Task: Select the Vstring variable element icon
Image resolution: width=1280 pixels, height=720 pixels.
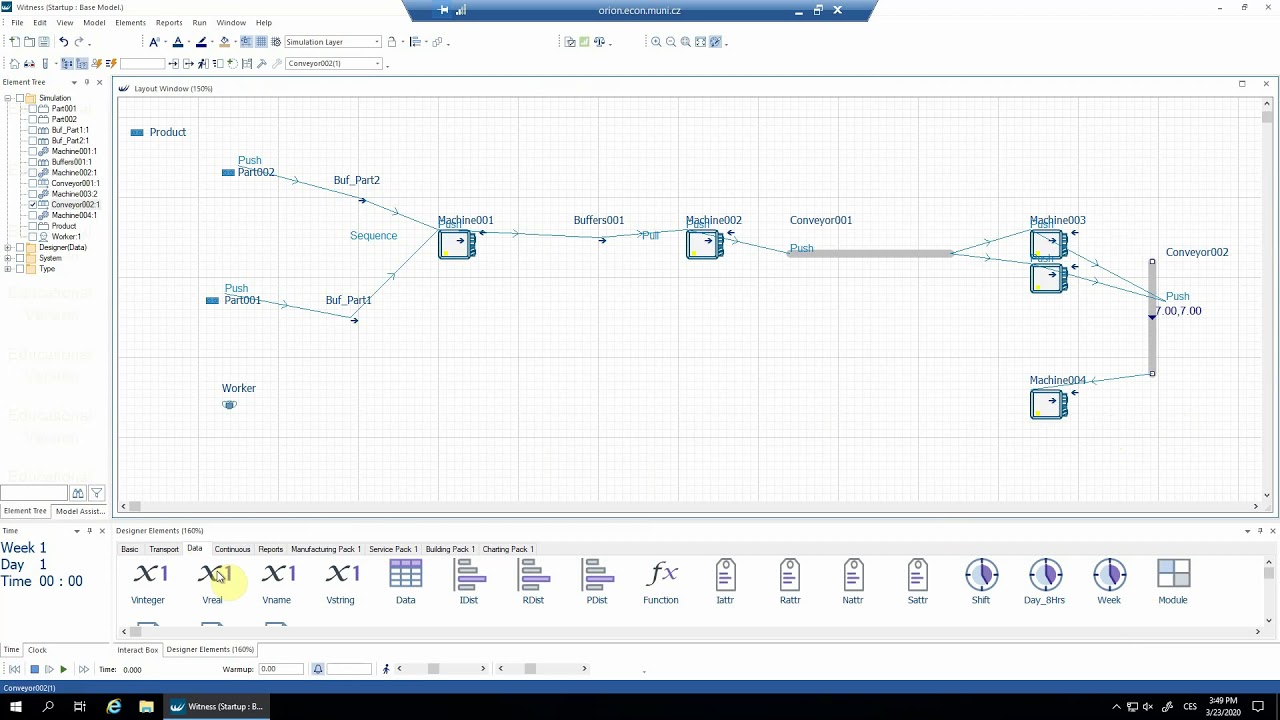Action: 342,574
